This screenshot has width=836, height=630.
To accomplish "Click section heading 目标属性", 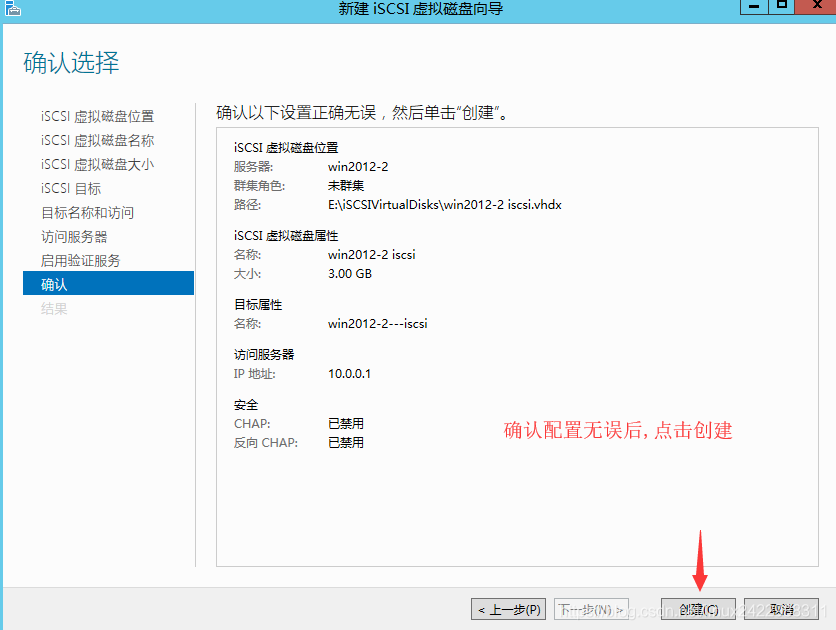I will tap(258, 304).
